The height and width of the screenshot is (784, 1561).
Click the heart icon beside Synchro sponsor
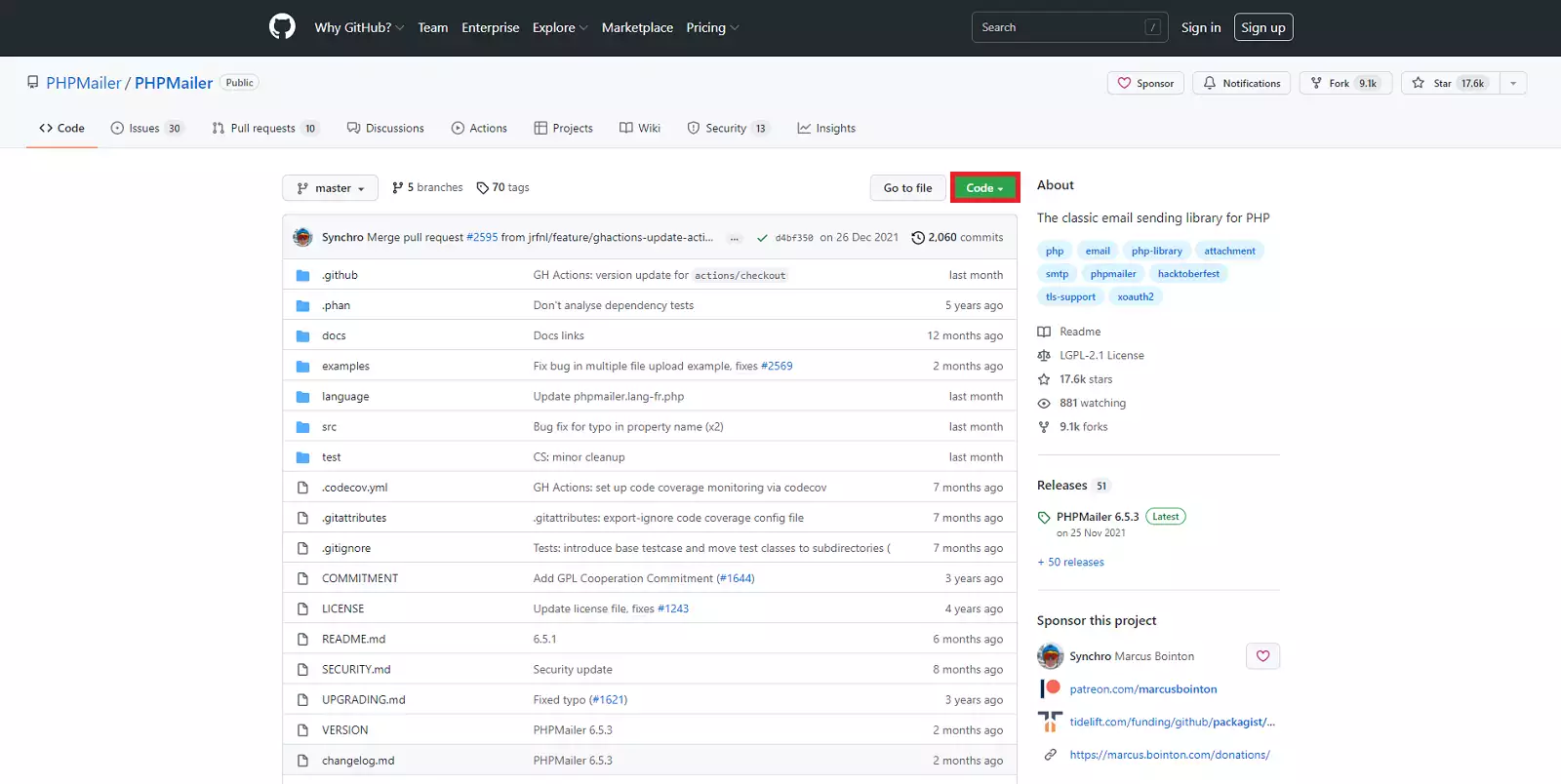tap(1262, 656)
